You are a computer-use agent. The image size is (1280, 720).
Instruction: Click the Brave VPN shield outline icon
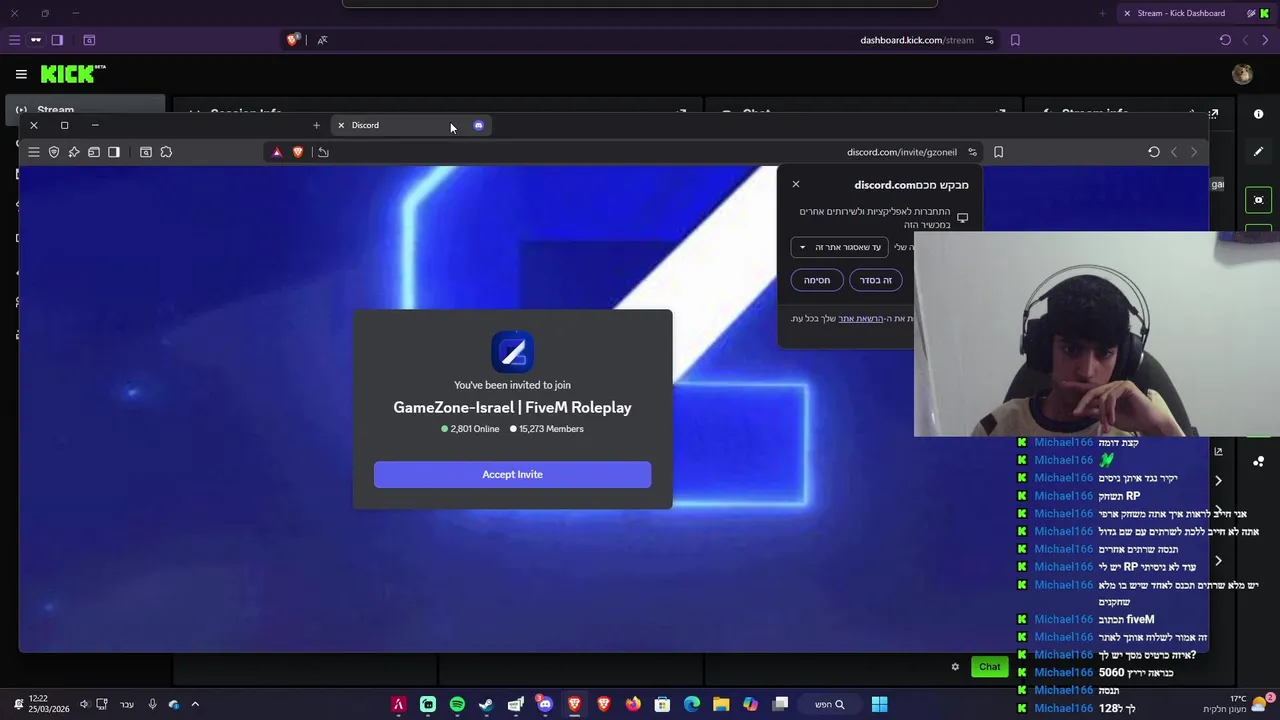[54, 152]
